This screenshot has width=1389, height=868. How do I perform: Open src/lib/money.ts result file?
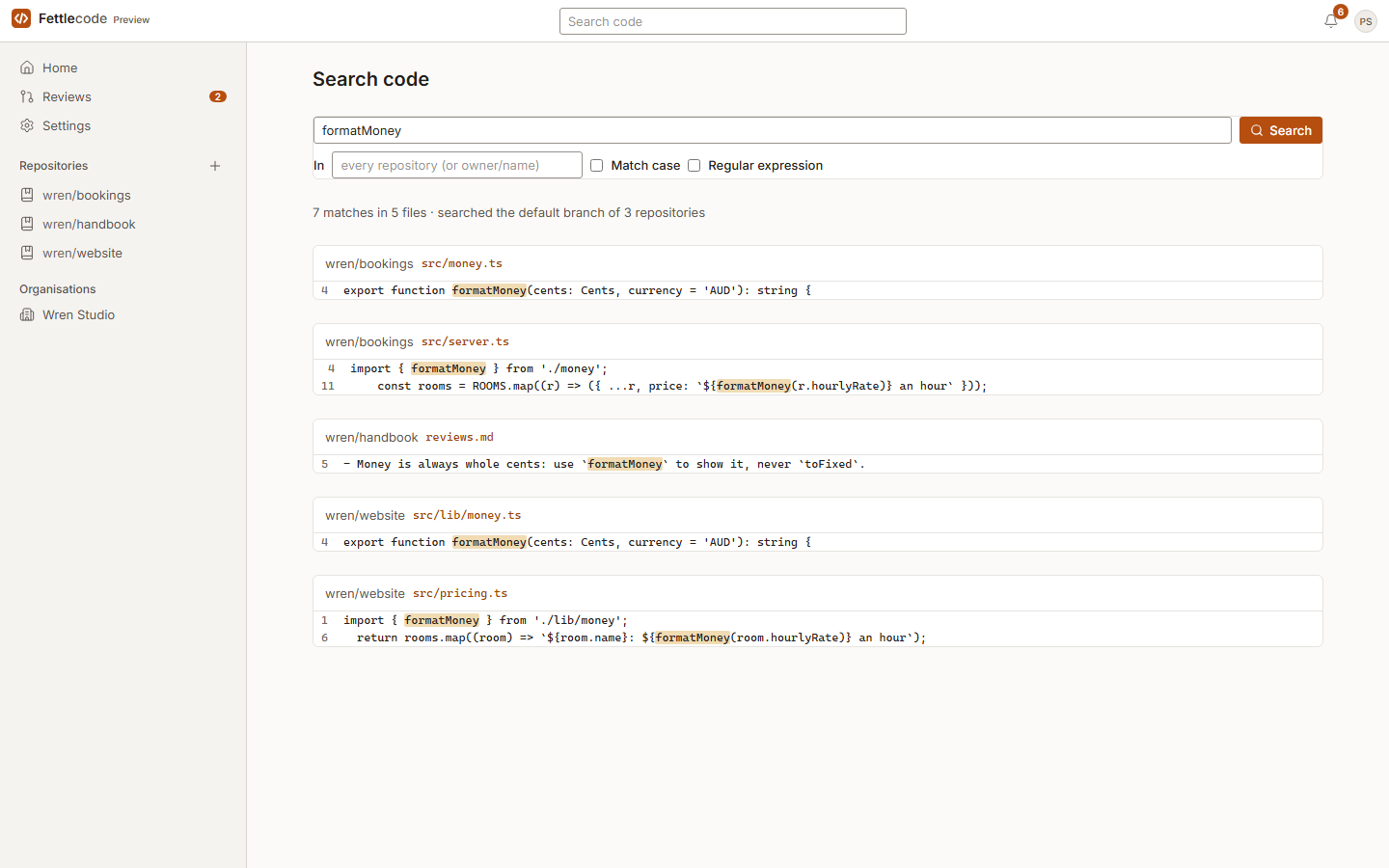467,515
